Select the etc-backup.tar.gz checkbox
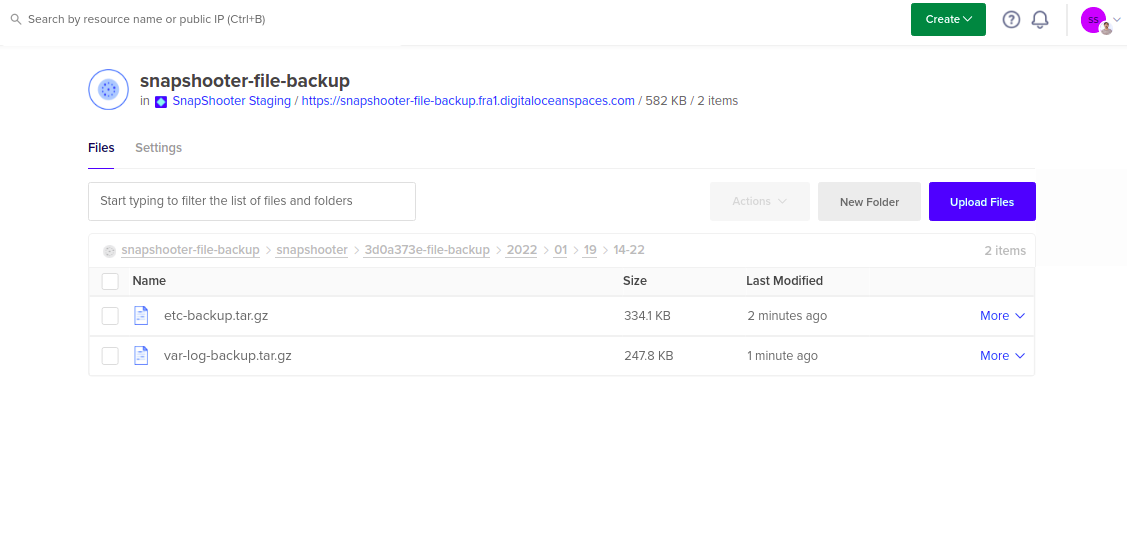Screen dimensions: 1127x536 (110, 316)
